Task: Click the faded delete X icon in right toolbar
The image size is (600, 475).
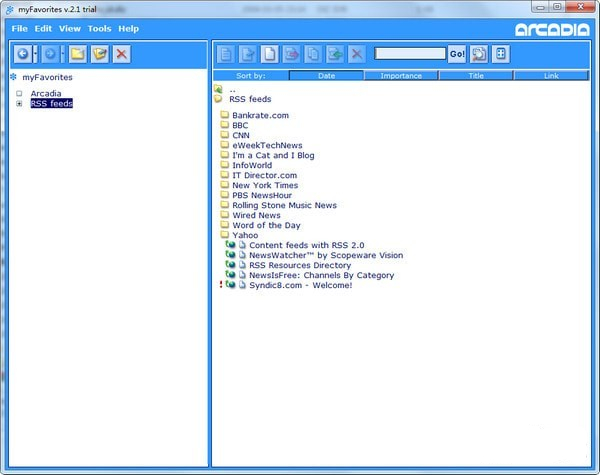Action: coord(357,54)
